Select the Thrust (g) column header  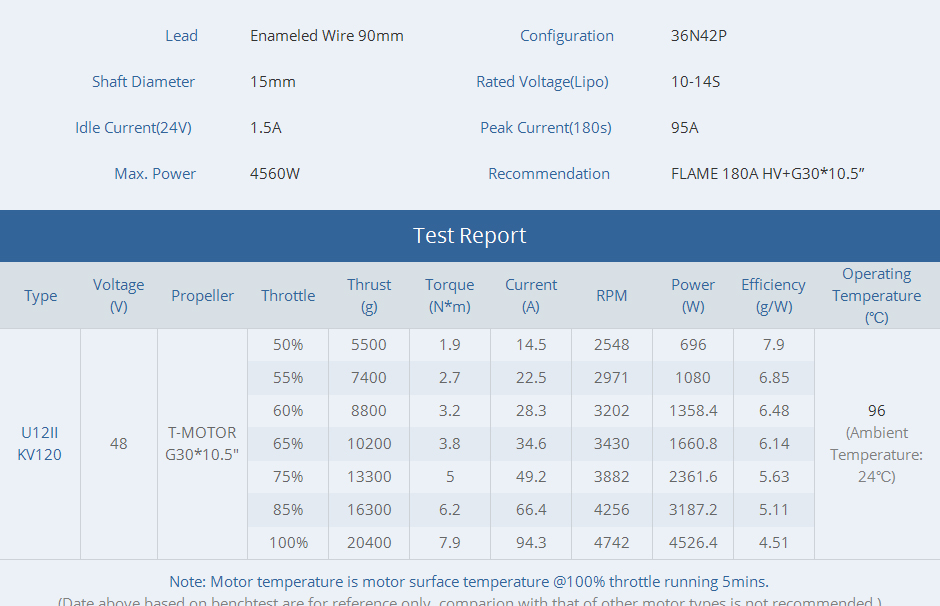[x=369, y=296]
